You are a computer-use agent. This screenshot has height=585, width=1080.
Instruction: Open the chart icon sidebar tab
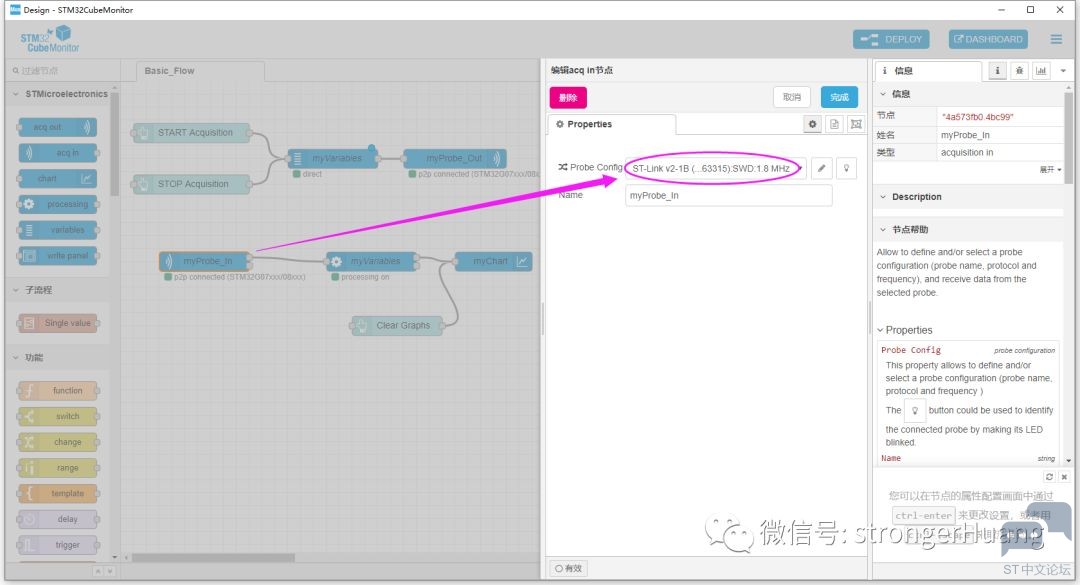pyautogui.click(x=1041, y=71)
